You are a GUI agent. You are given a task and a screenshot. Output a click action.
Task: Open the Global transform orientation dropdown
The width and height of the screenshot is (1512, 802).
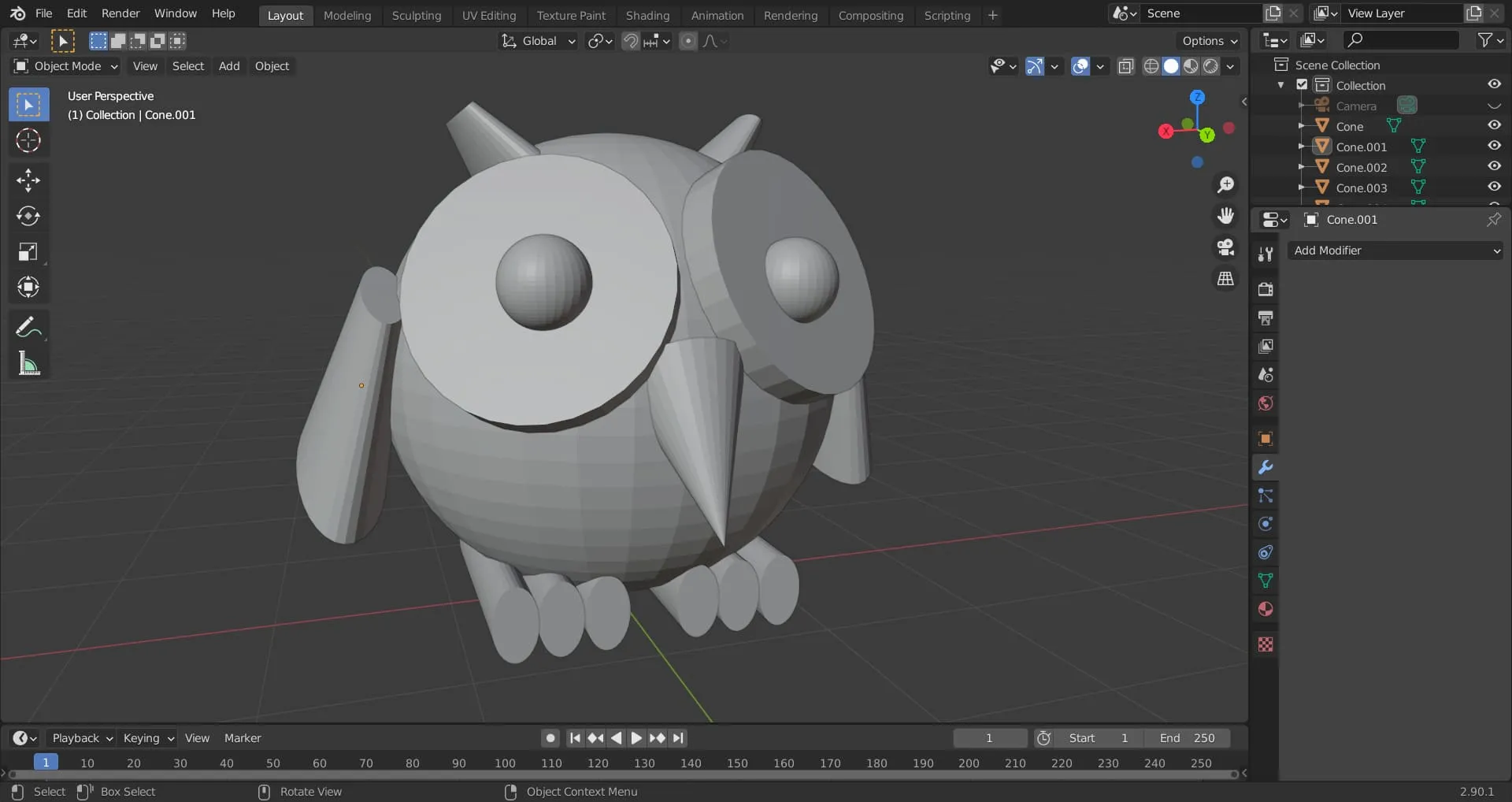coord(538,41)
